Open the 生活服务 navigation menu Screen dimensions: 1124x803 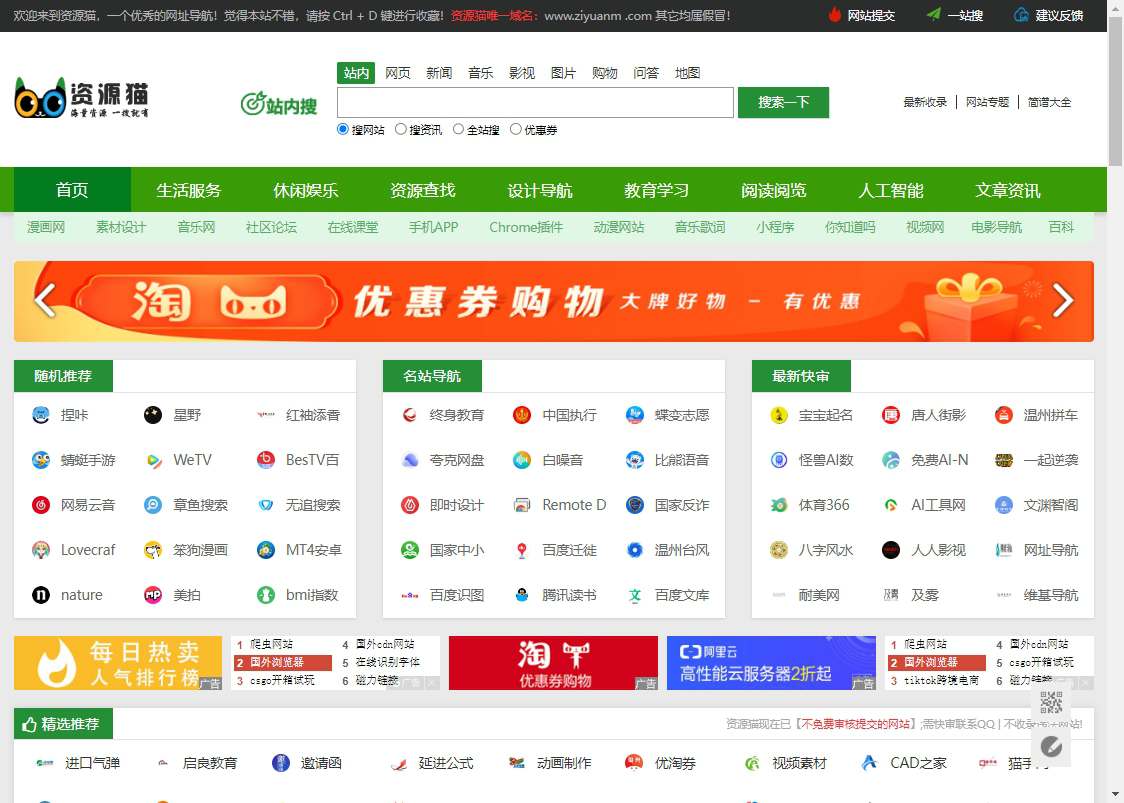click(189, 190)
